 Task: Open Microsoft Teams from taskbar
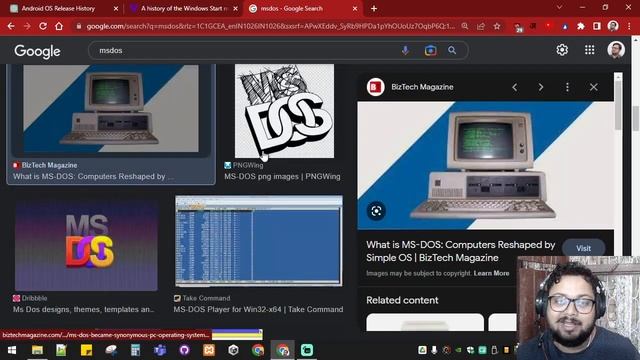point(160,350)
